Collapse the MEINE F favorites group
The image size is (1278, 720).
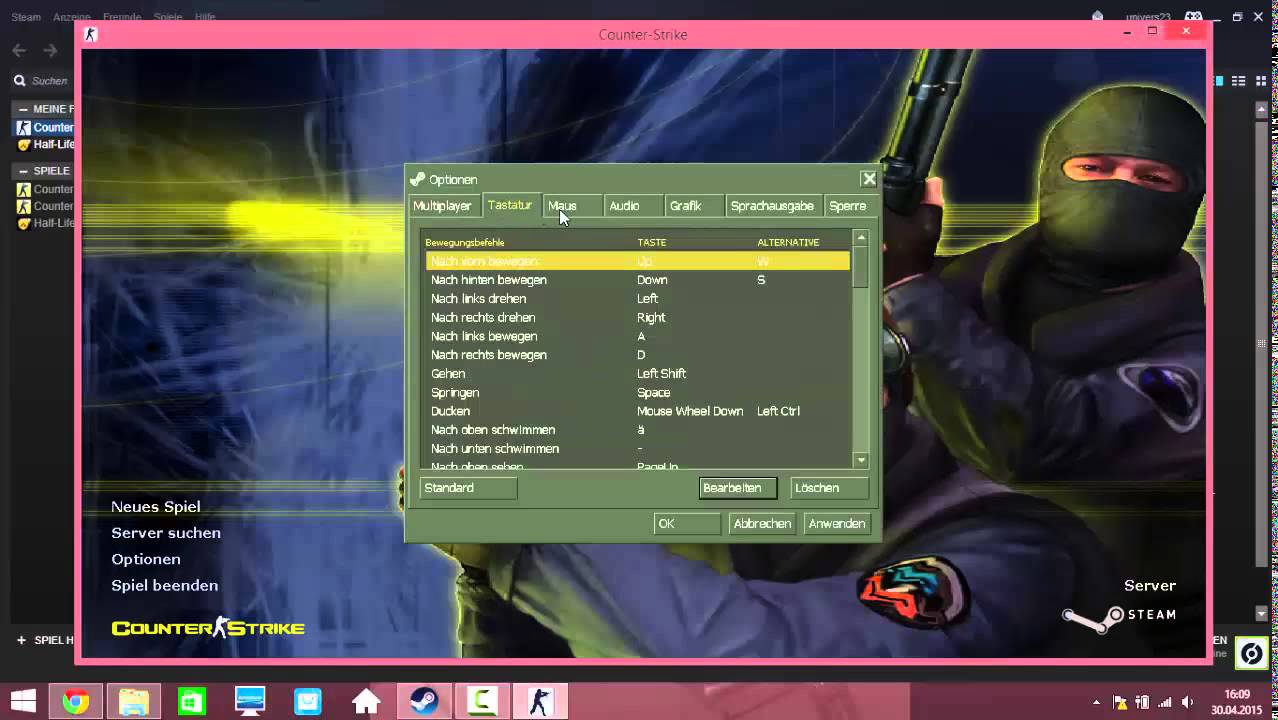click(23, 109)
